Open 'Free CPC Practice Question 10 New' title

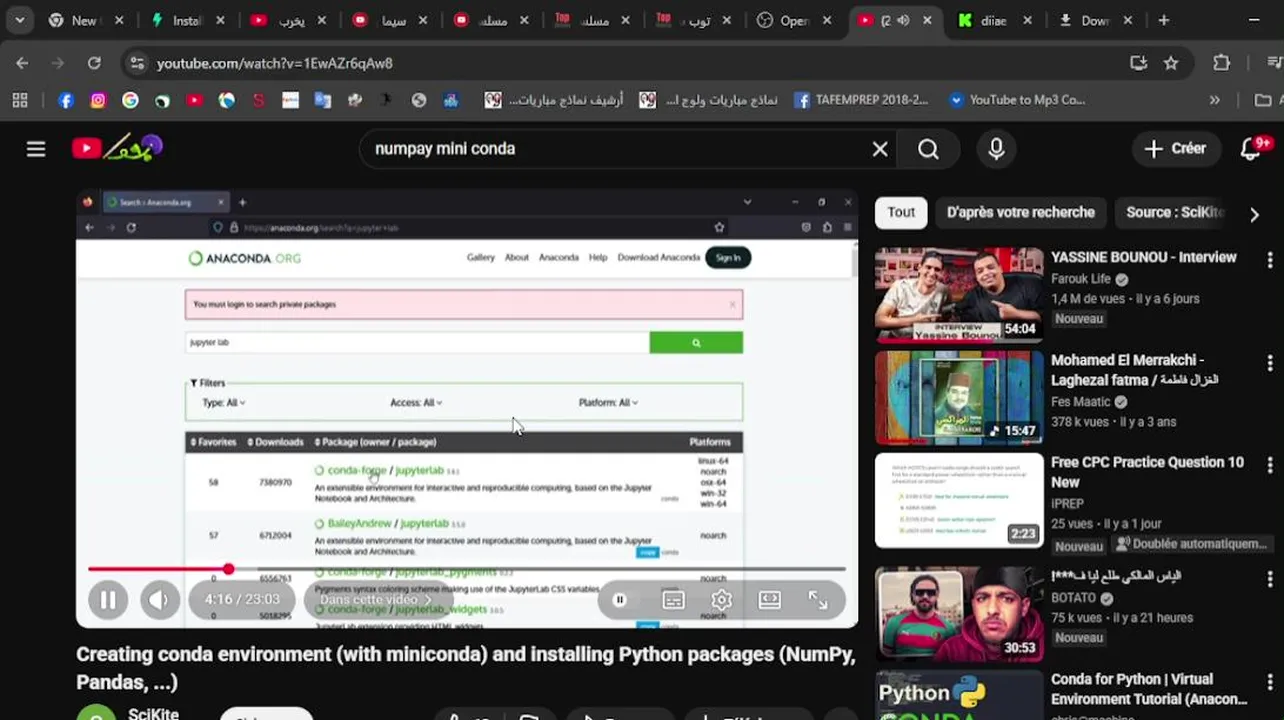(1147, 472)
